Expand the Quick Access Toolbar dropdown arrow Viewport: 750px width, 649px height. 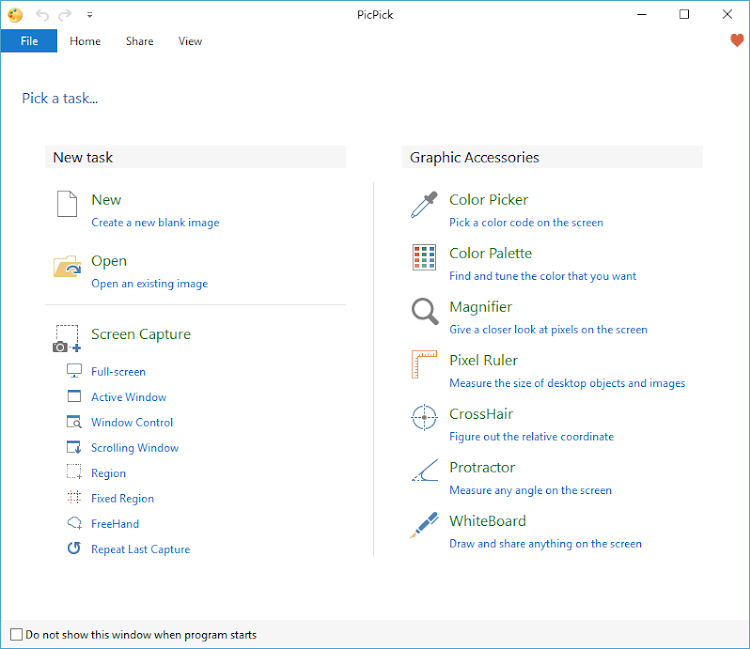click(89, 15)
